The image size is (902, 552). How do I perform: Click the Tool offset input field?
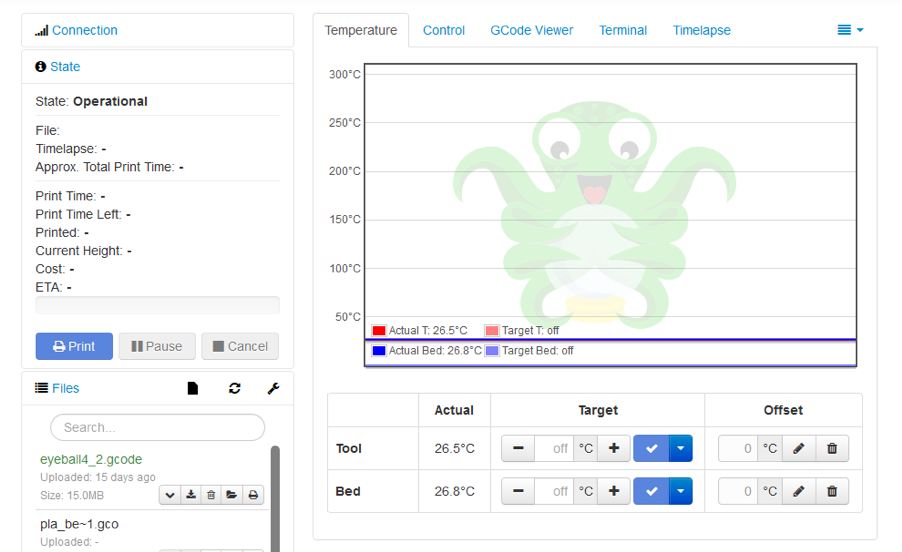point(738,448)
